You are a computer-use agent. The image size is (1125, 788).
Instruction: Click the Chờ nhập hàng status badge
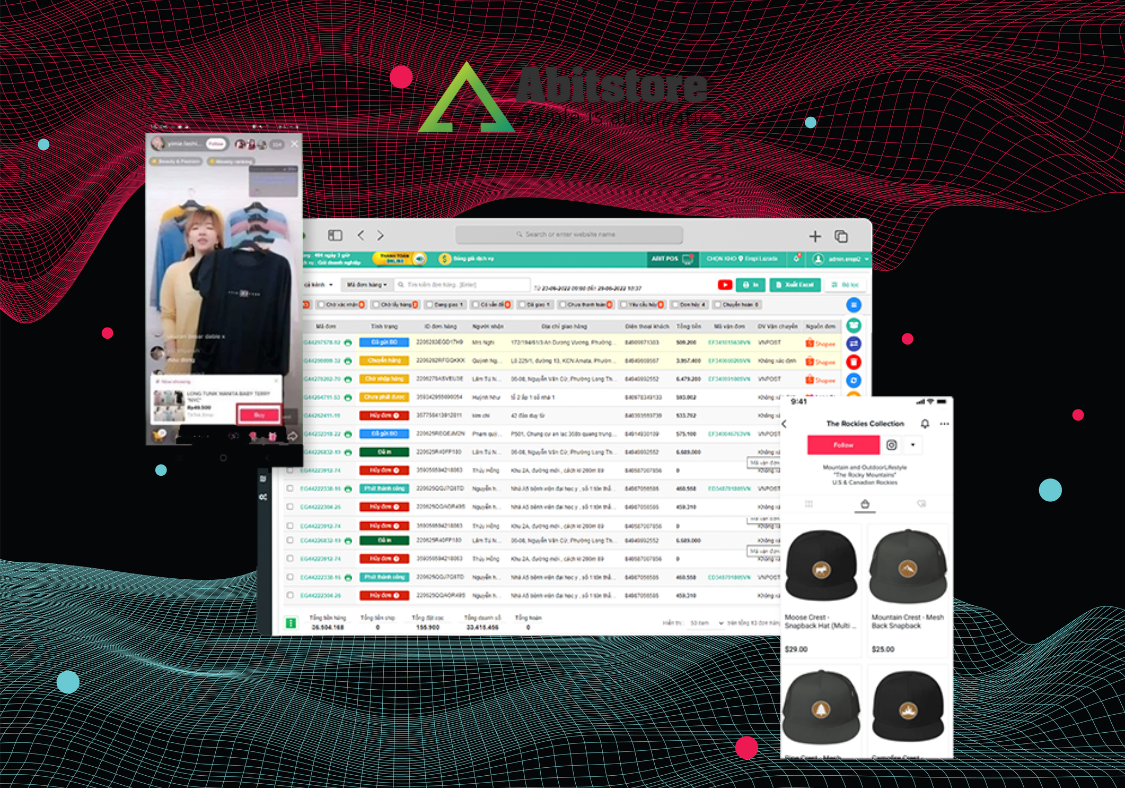pos(384,379)
